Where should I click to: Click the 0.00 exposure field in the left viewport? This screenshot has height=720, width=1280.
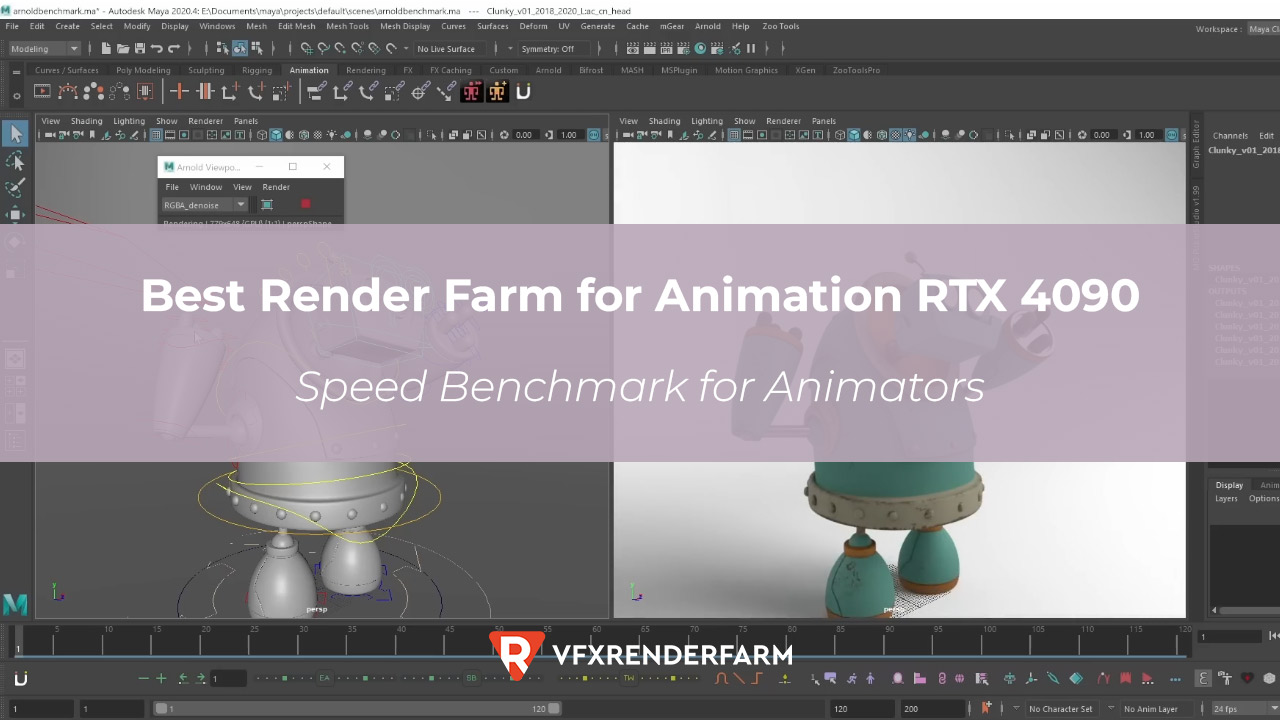525,135
